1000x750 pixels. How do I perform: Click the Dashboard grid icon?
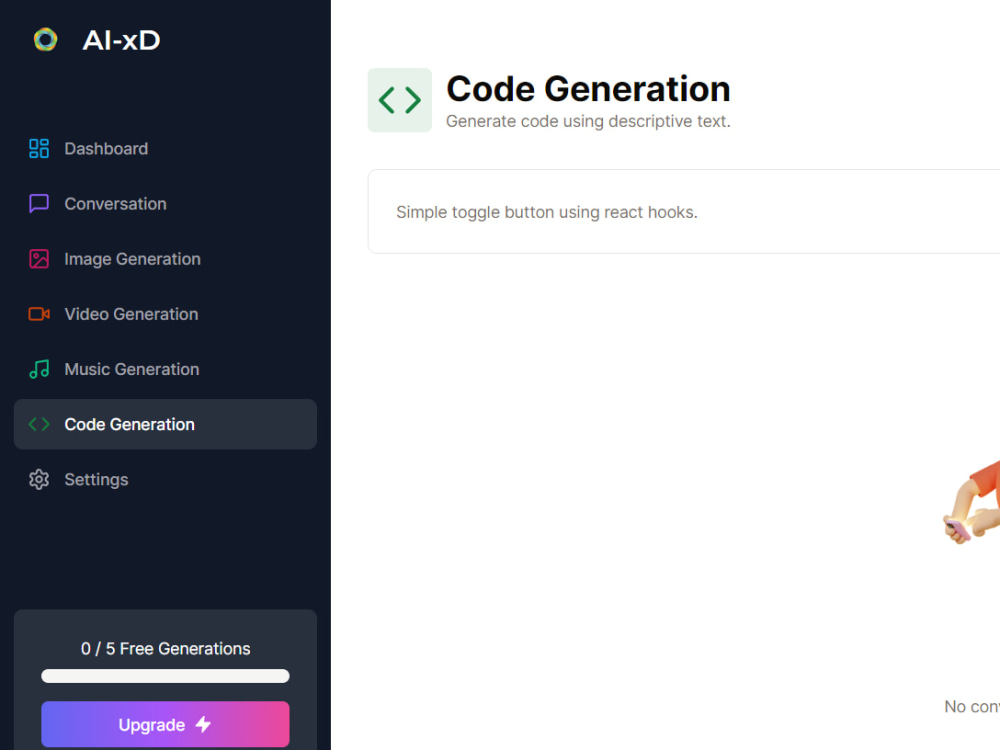pyautogui.click(x=39, y=149)
